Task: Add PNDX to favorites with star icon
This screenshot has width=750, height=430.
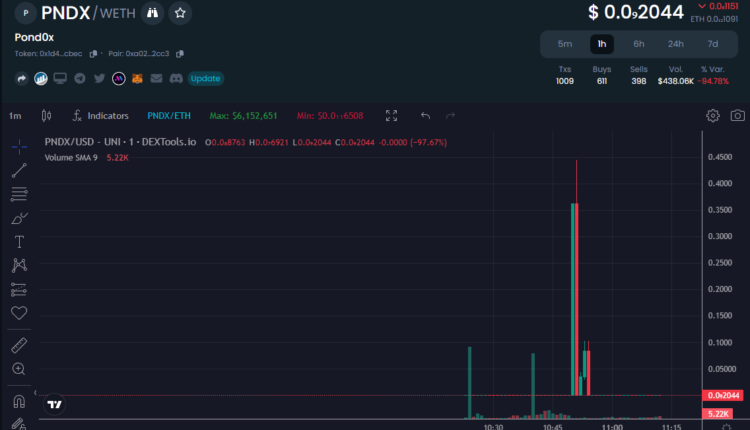Action: pos(179,13)
